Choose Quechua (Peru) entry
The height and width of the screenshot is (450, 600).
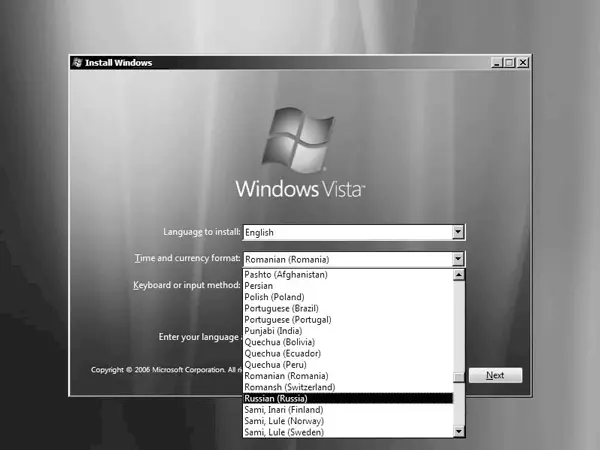point(348,365)
